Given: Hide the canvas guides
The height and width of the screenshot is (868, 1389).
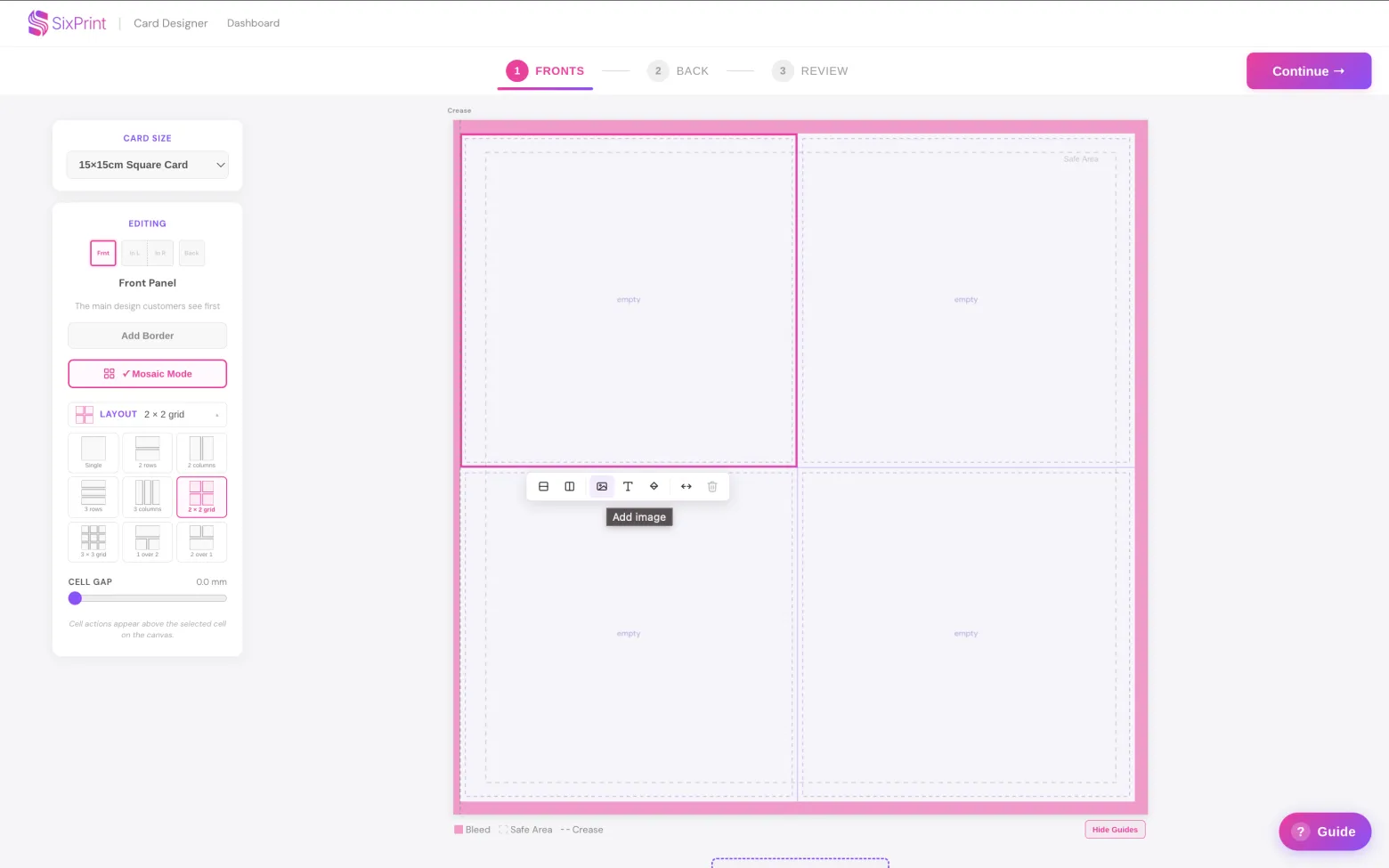Looking at the screenshot, I should (1115, 830).
